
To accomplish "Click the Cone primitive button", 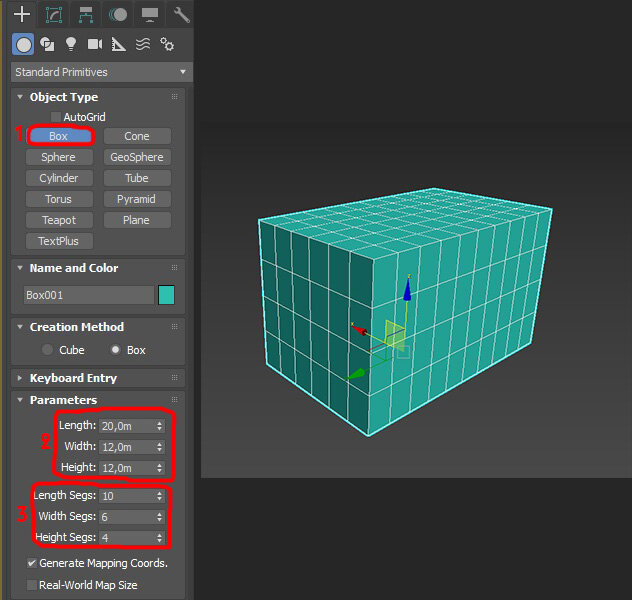I will (x=137, y=136).
